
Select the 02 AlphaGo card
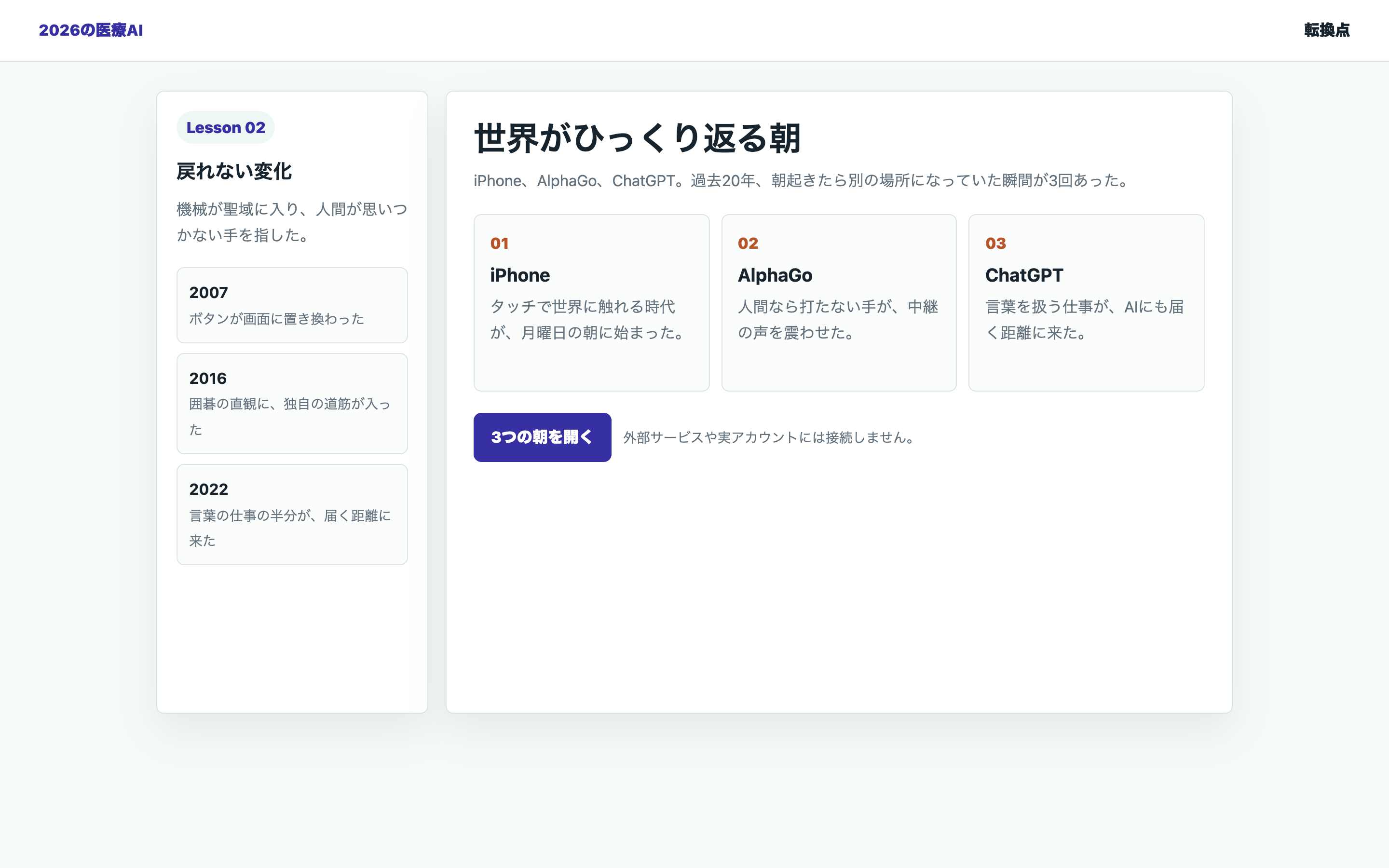pos(839,302)
